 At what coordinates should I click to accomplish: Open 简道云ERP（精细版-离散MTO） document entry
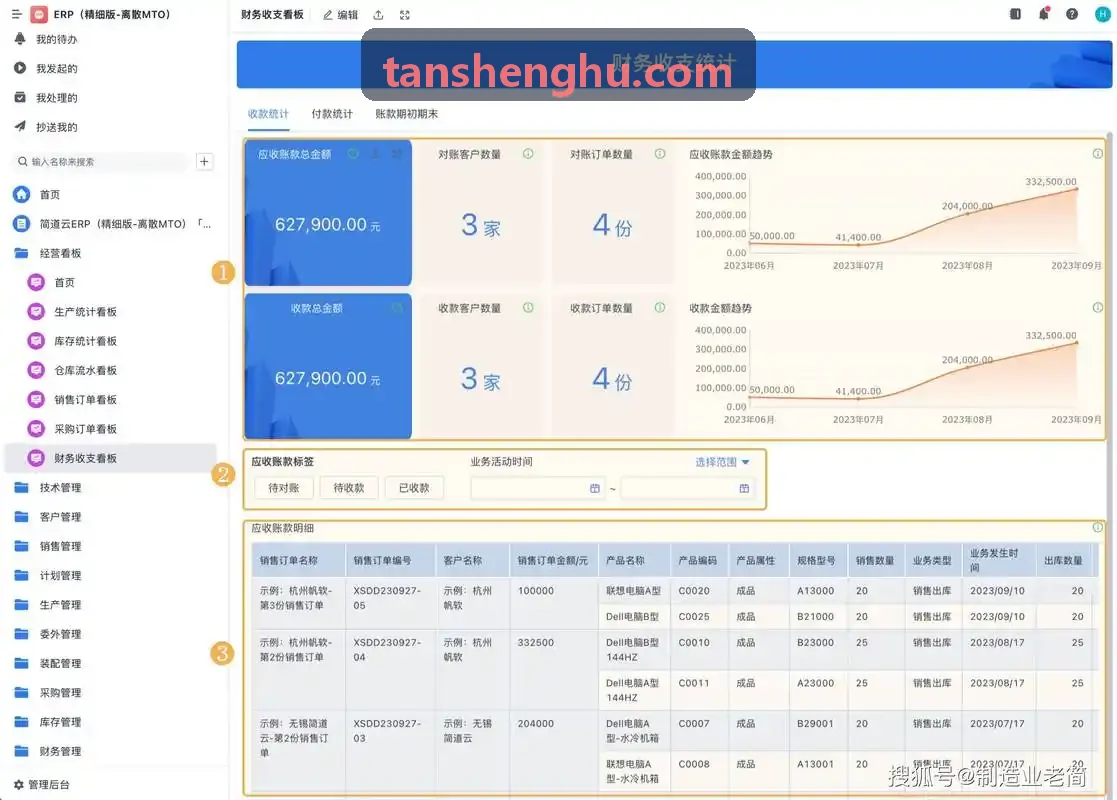tap(112, 224)
